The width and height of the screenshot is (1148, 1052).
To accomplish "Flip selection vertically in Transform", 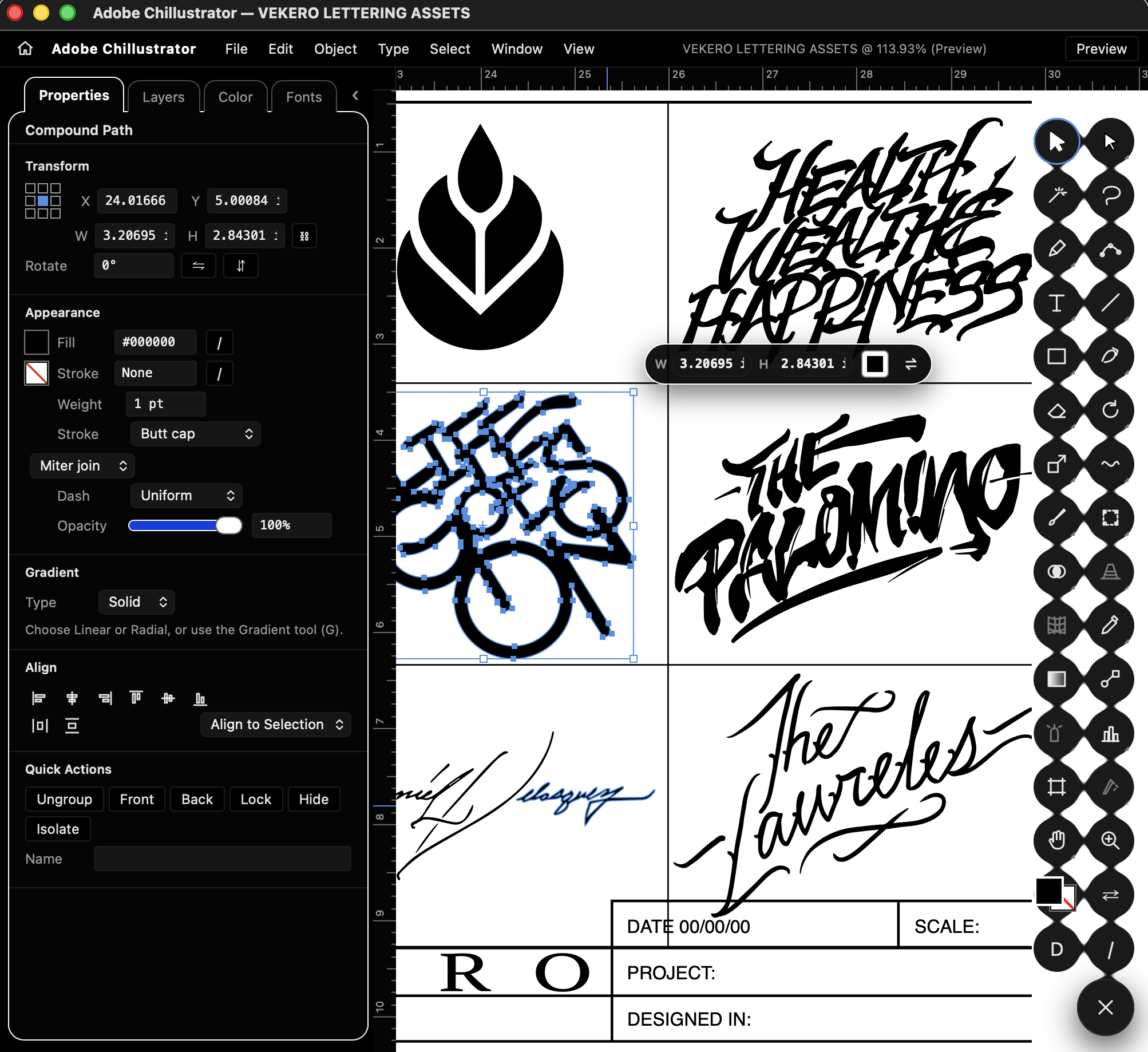I will (241, 266).
